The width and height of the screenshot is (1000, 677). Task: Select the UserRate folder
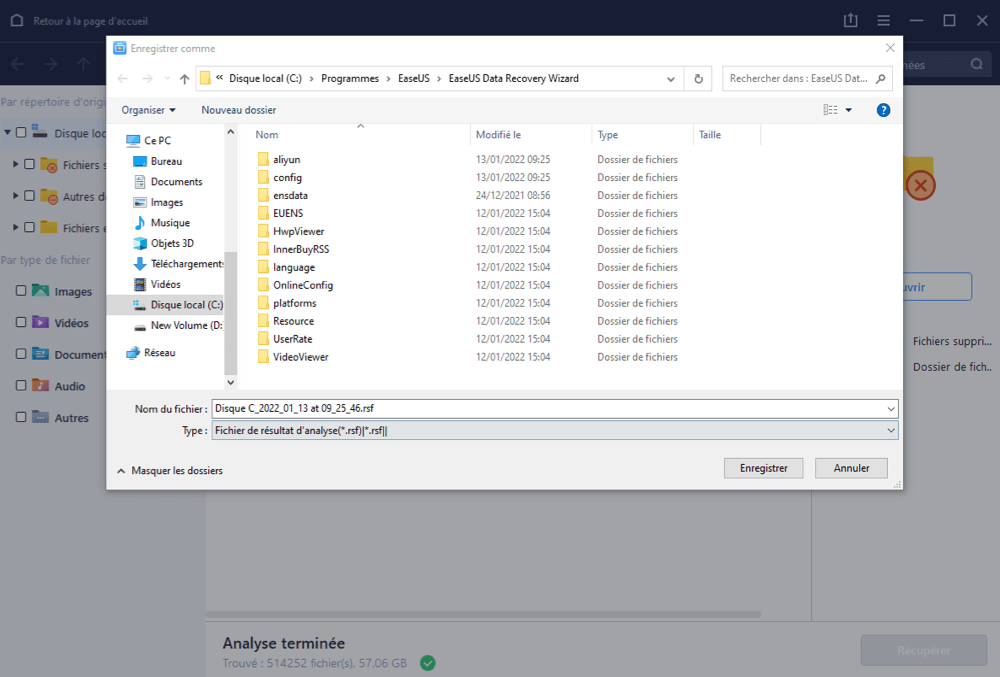(293, 338)
